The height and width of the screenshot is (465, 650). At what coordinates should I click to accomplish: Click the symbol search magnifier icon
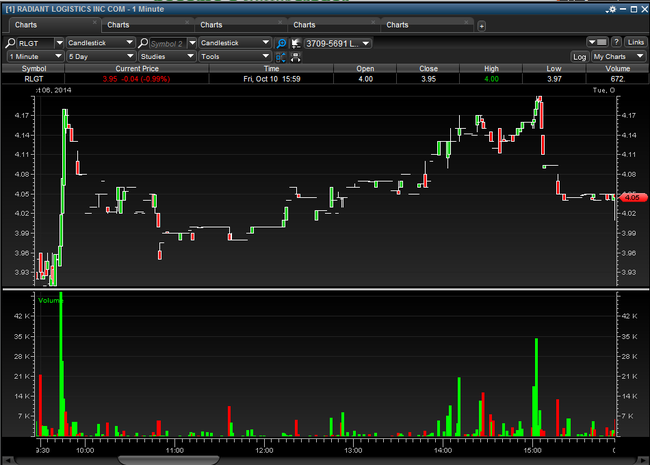pyautogui.click(x=11, y=43)
